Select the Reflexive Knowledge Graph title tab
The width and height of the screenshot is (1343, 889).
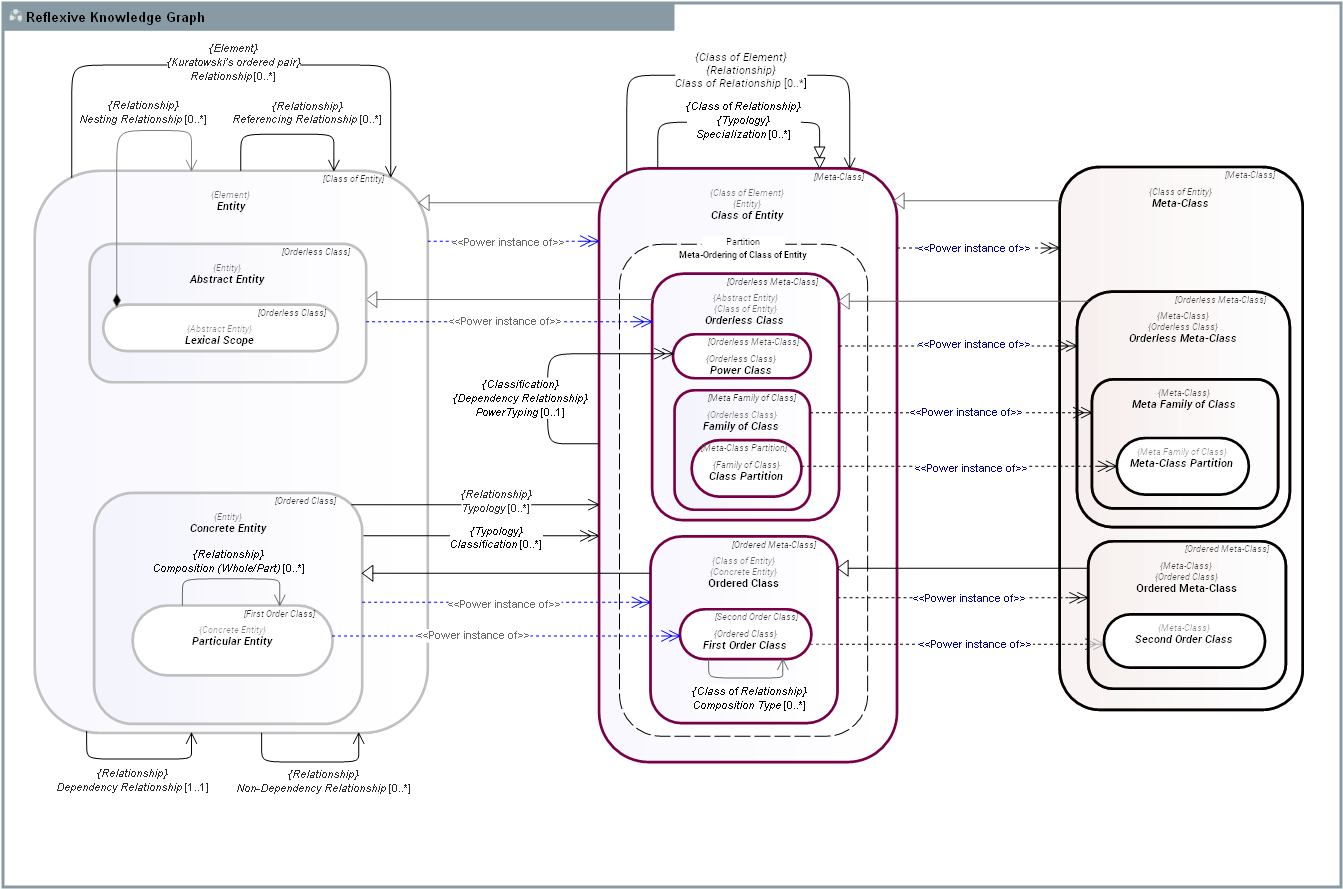pos(115,17)
